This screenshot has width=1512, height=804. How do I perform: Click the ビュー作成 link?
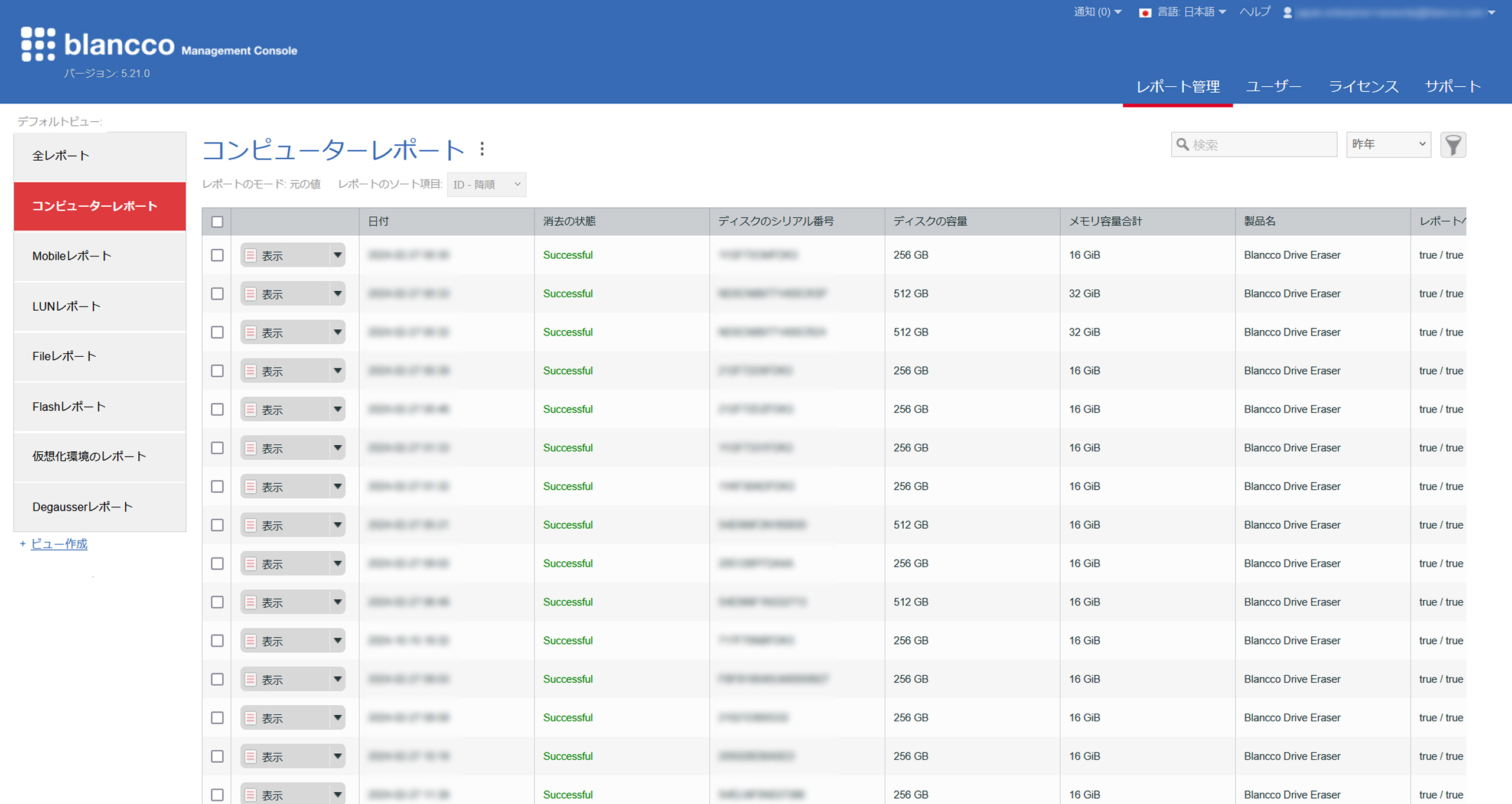59,544
